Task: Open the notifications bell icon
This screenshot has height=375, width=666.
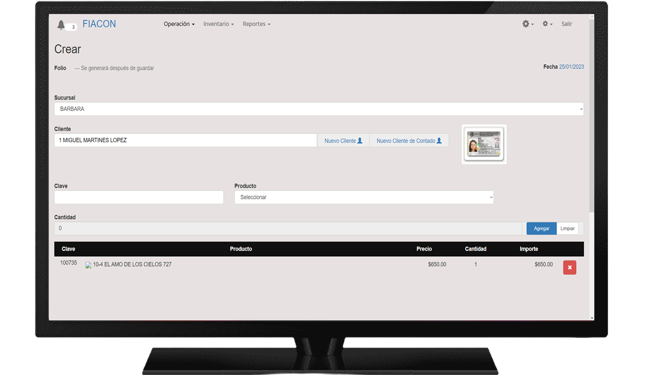Action: pos(61,25)
